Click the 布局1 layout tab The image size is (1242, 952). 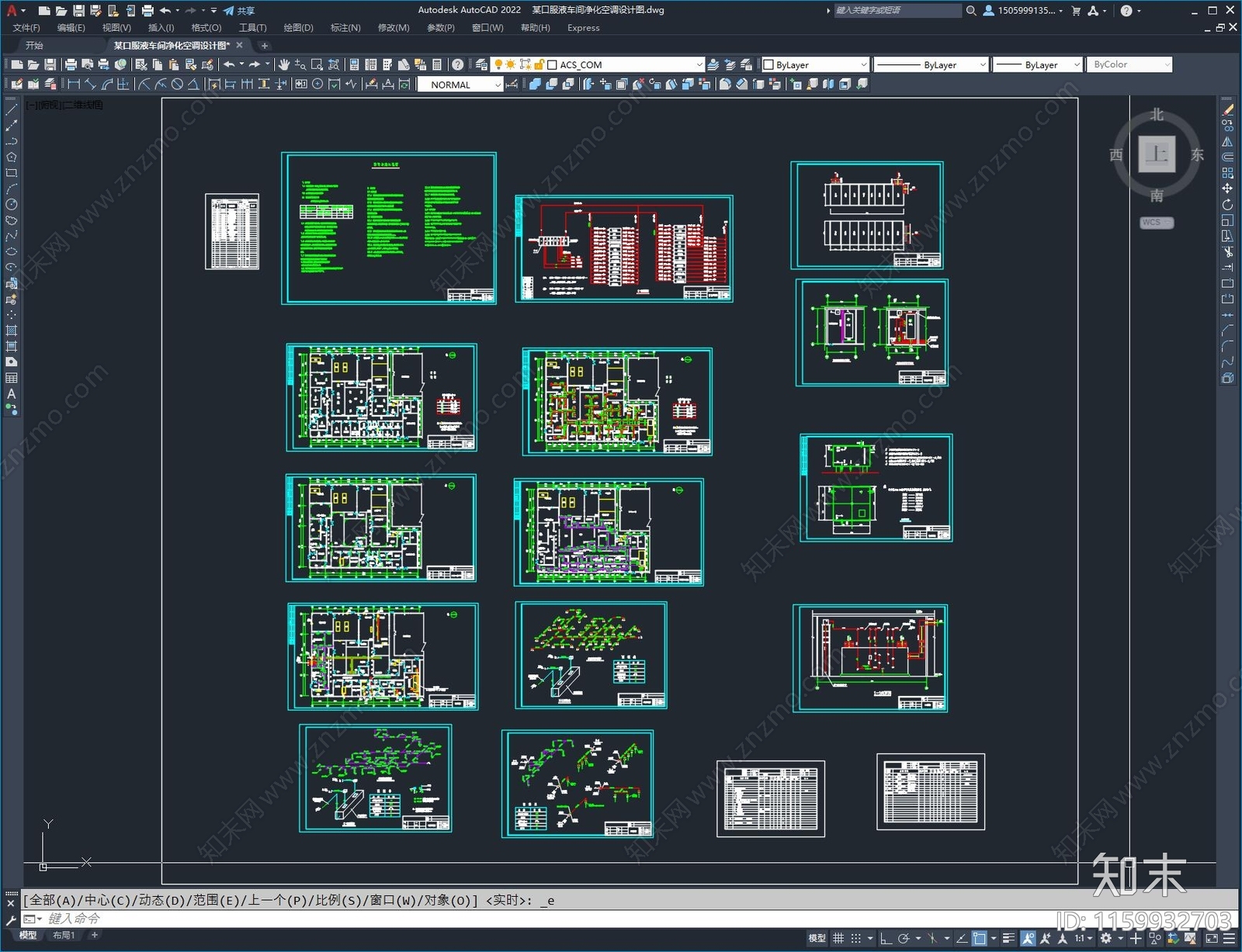pyautogui.click(x=64, y=936)
